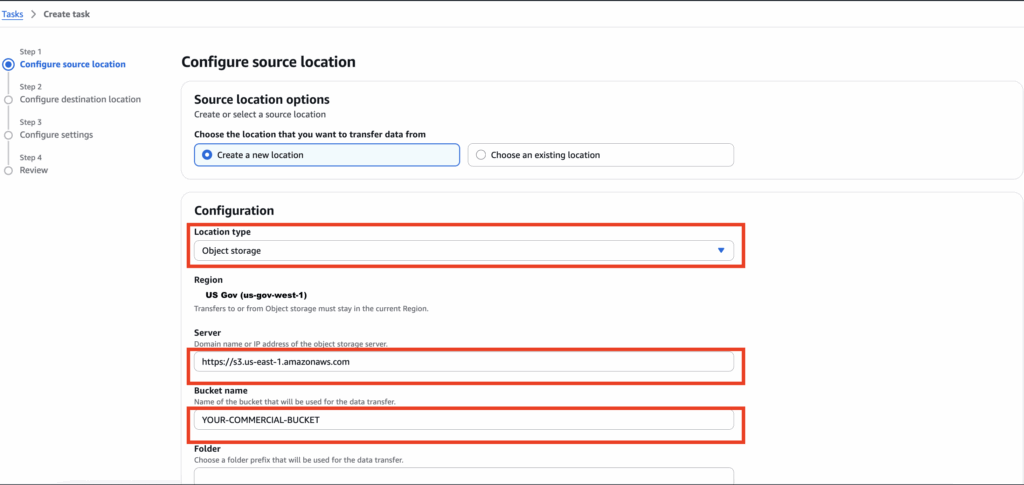1024x485 pixels.
Task: Click the Step 1 active circle indicator
Action: pyautogui.click(x=9, y=64)
